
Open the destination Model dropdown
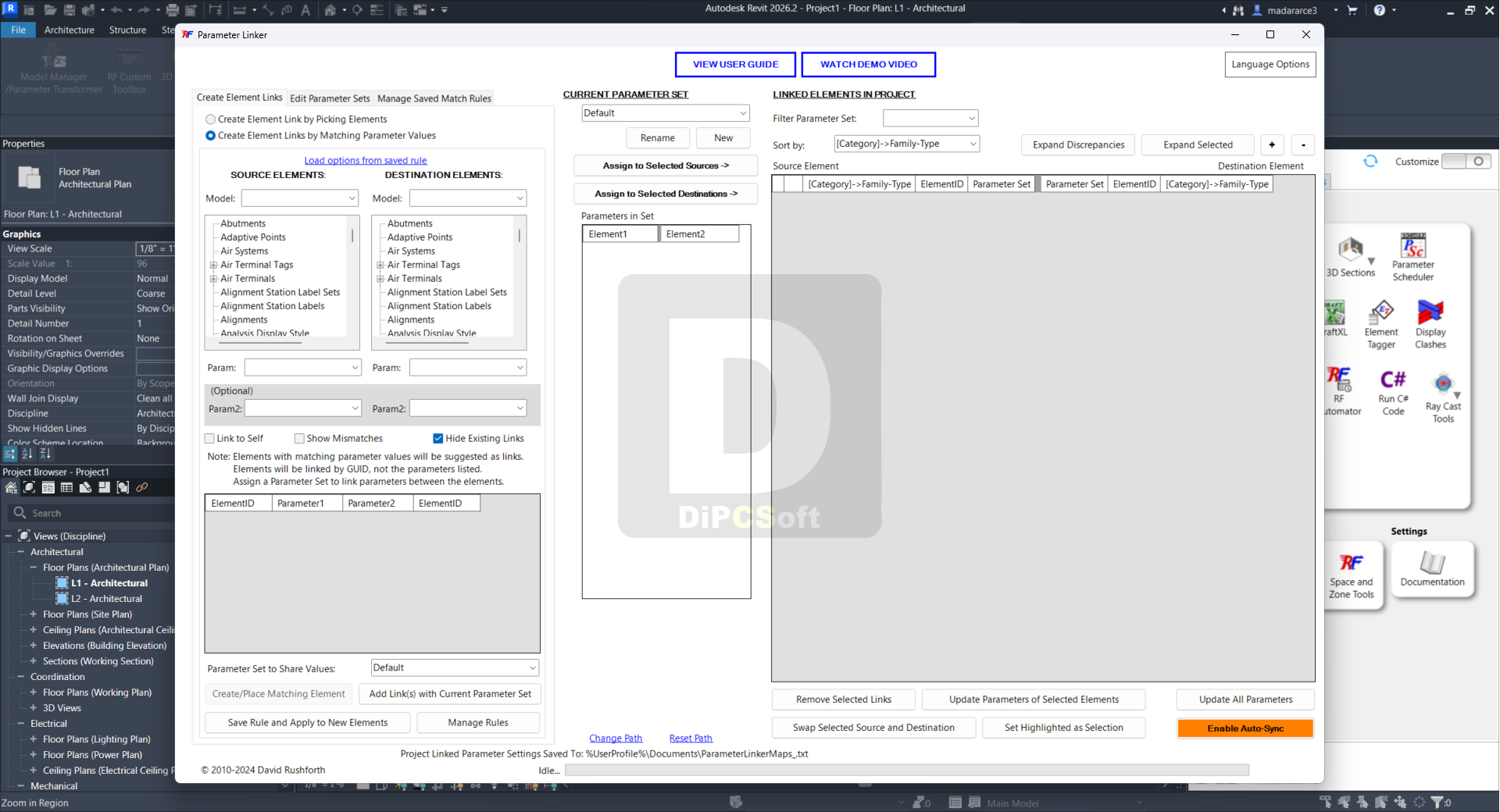468,198
